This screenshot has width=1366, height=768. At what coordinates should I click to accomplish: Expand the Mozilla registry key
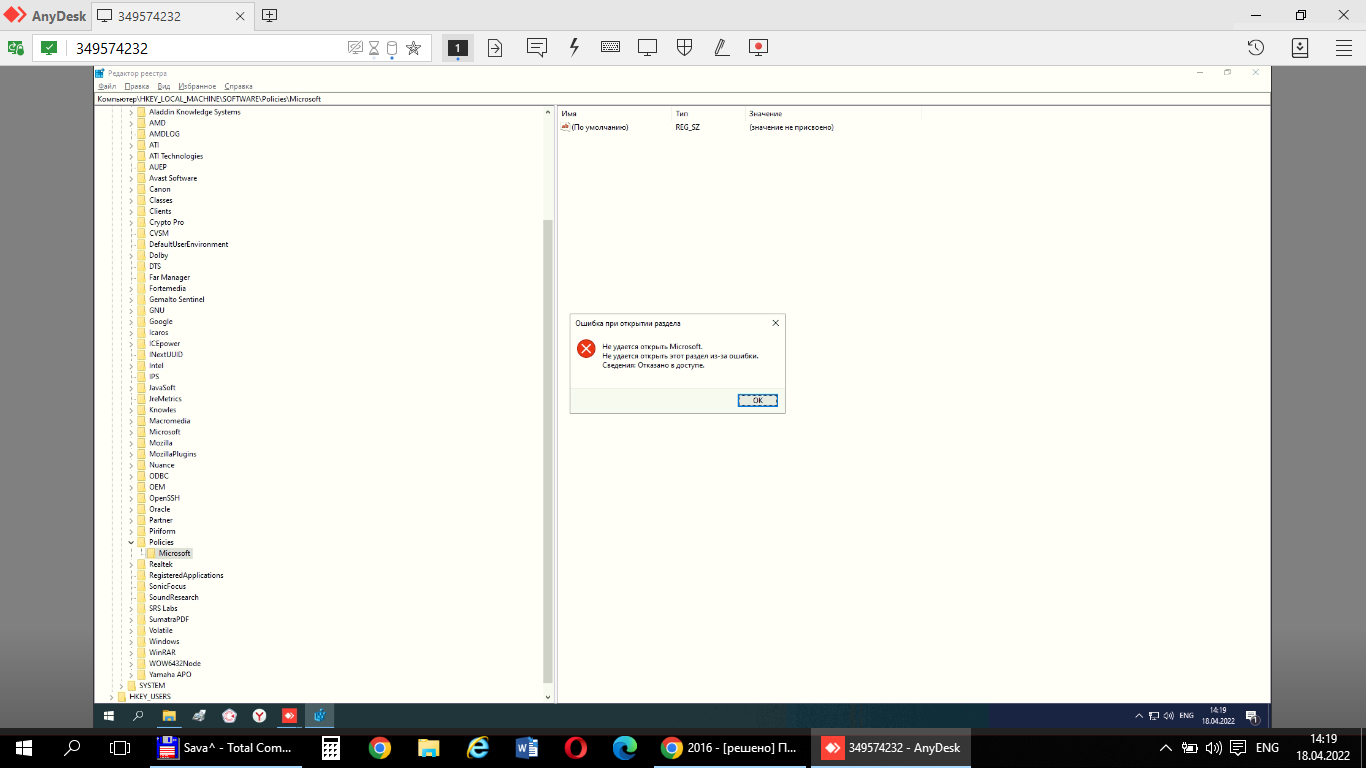click(131, 442)
